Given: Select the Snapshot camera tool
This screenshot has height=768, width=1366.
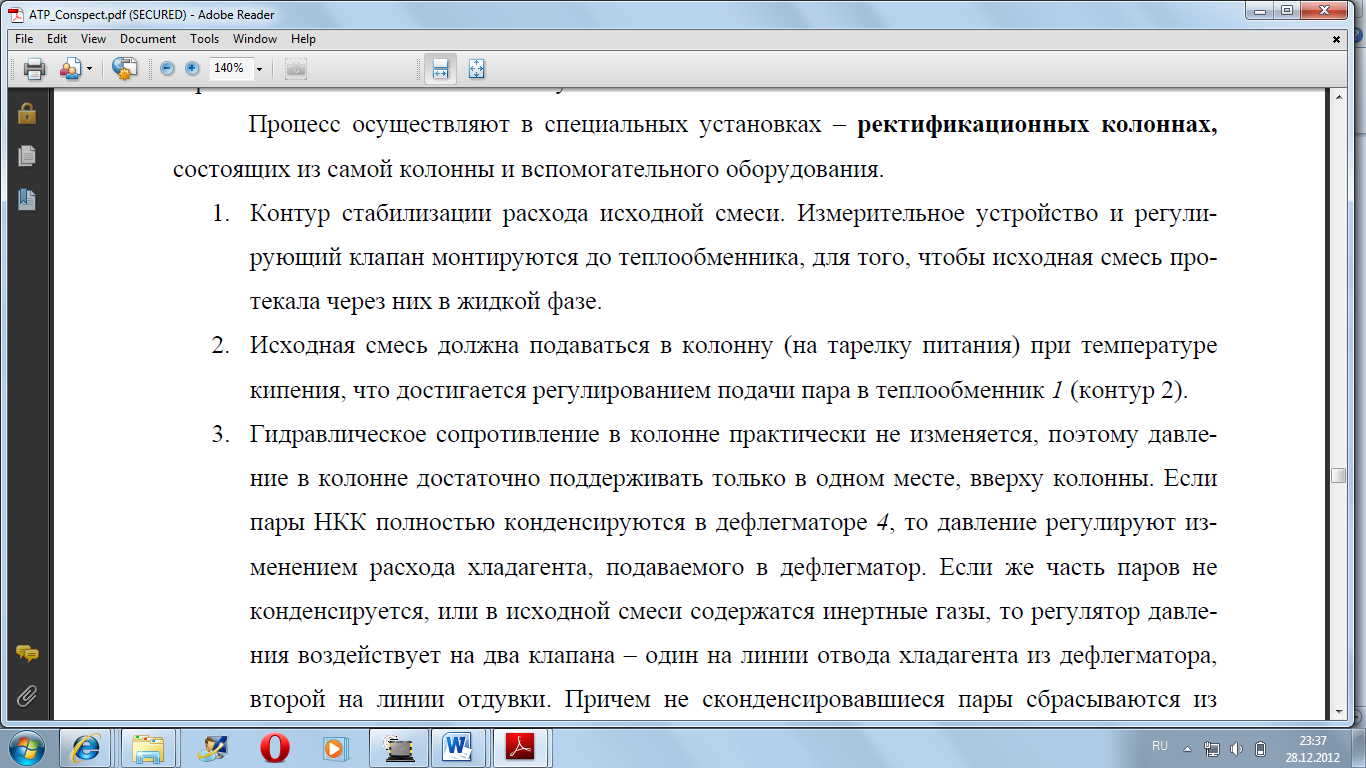Looking at the screenshot, I should coord(295,69).
